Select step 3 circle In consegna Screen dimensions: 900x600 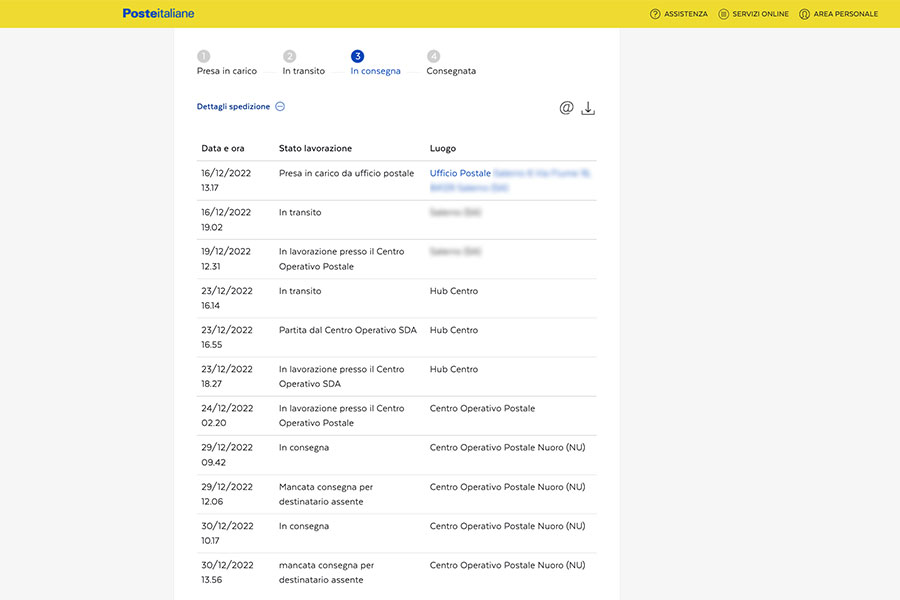pos(358,57)
